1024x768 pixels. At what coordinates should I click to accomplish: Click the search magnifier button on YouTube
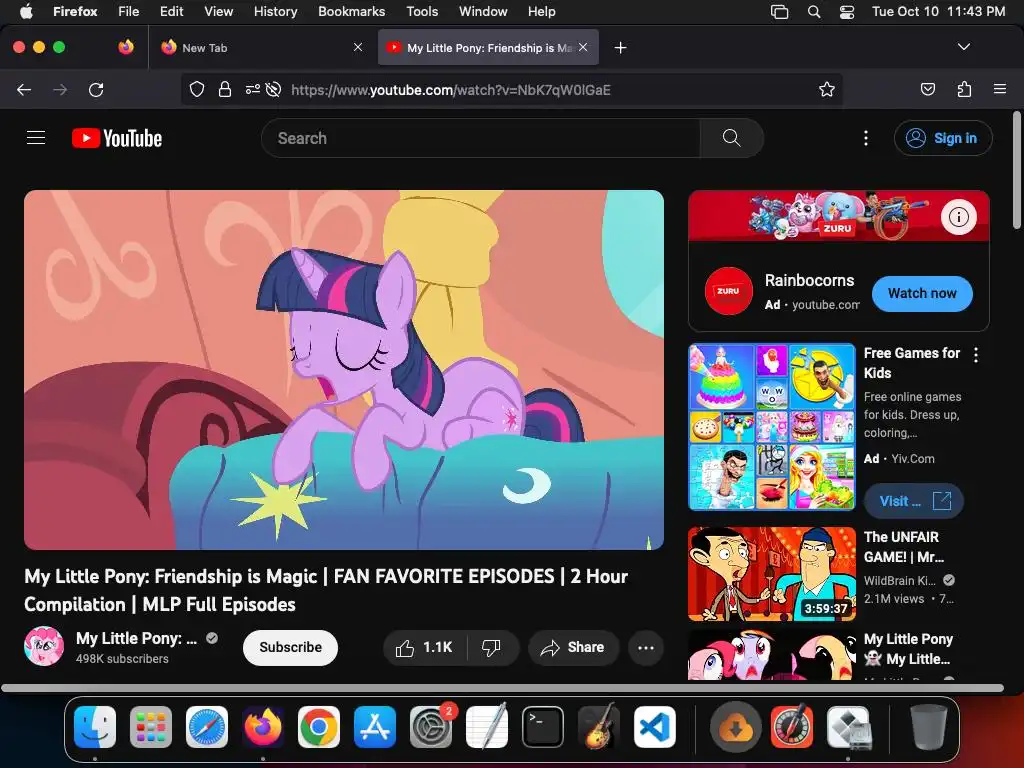(x=731, y=138)
